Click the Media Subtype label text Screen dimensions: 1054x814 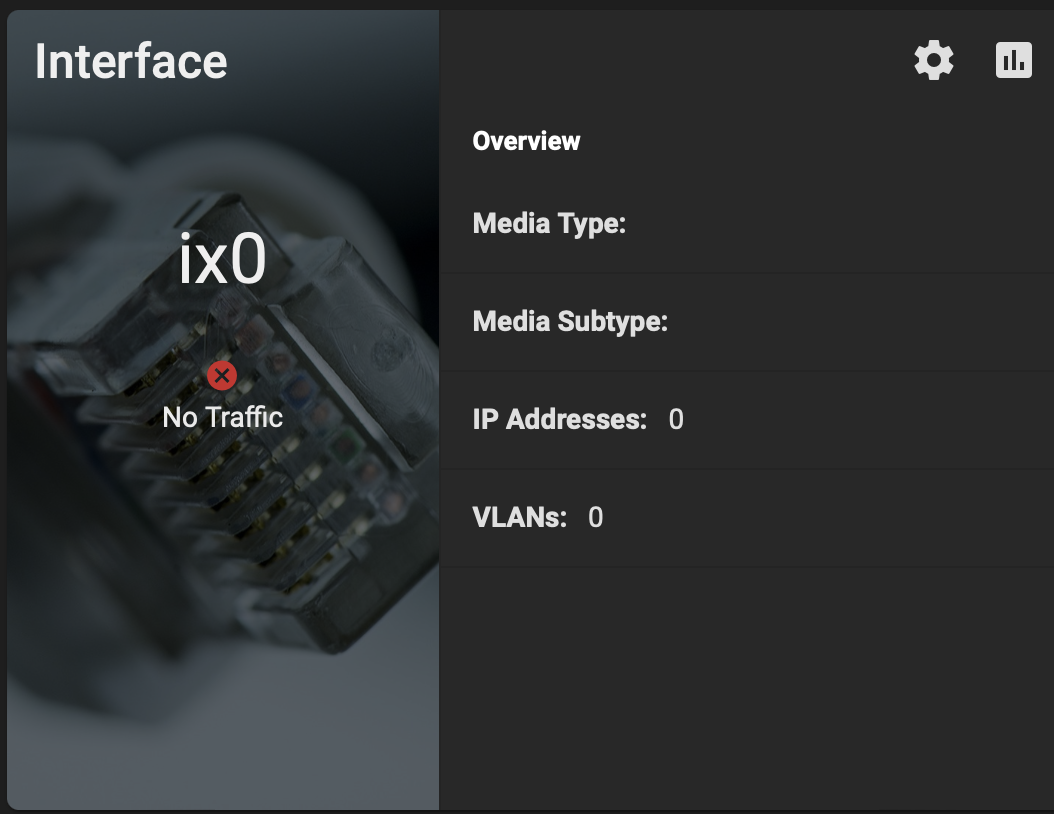tap(570, 322)
